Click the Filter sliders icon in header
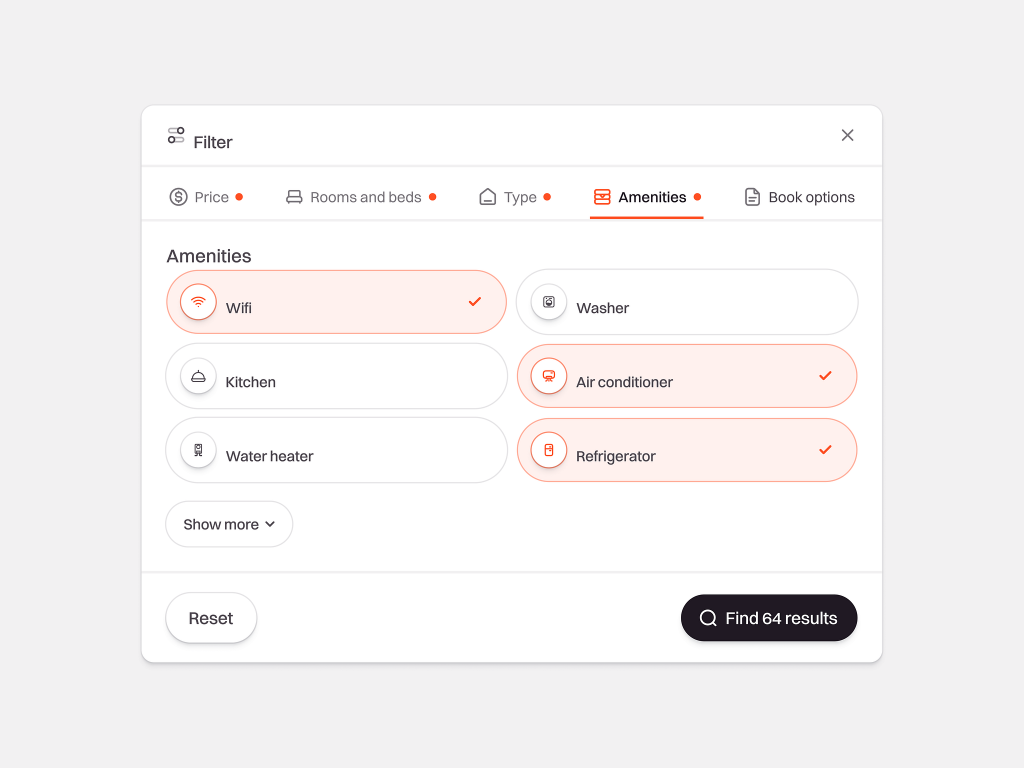1024x768 pixels. 176,135
